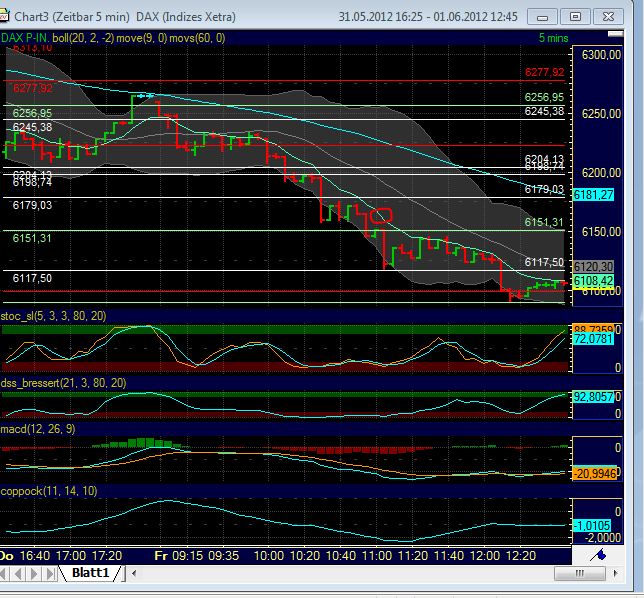Click the coppock(11, 14, 10) panel label
644x598 pixels.
click(x=49, y=491)
